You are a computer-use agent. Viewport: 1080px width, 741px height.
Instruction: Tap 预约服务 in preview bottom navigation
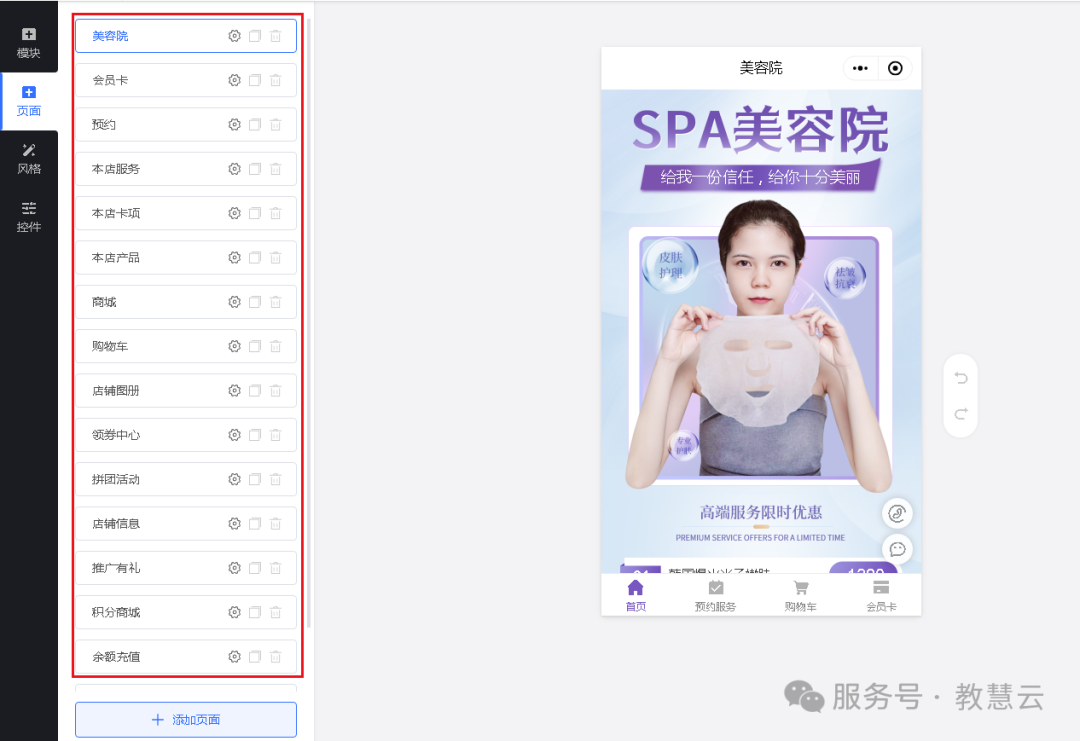point(715,595)
